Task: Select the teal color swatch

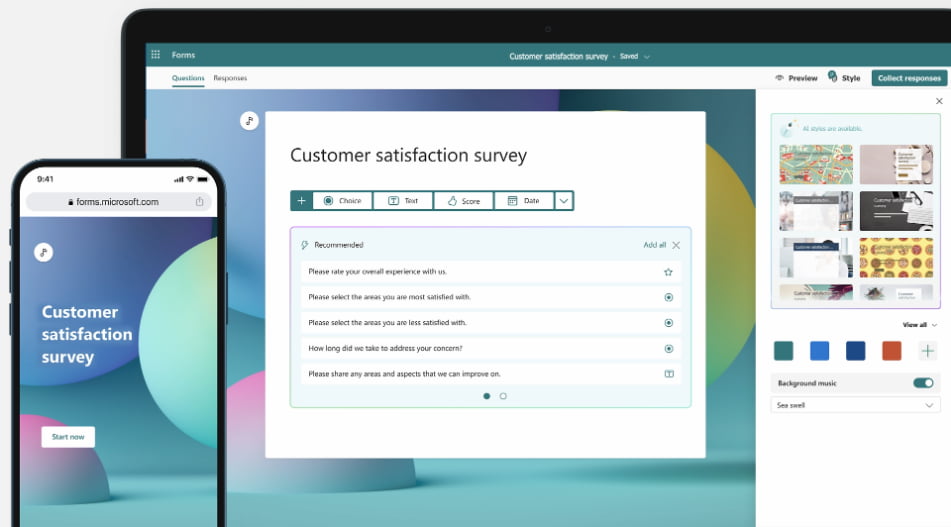Action: (x=784, y=351)
